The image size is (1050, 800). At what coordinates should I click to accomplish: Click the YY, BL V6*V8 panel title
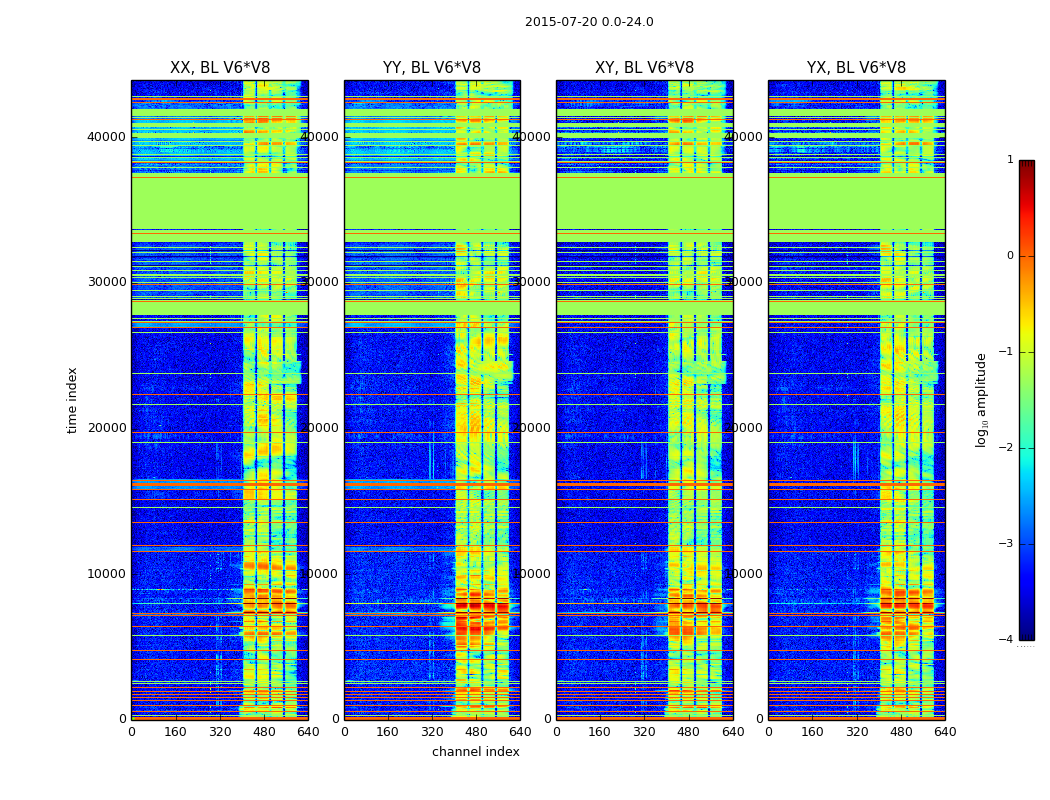(432, 68)
